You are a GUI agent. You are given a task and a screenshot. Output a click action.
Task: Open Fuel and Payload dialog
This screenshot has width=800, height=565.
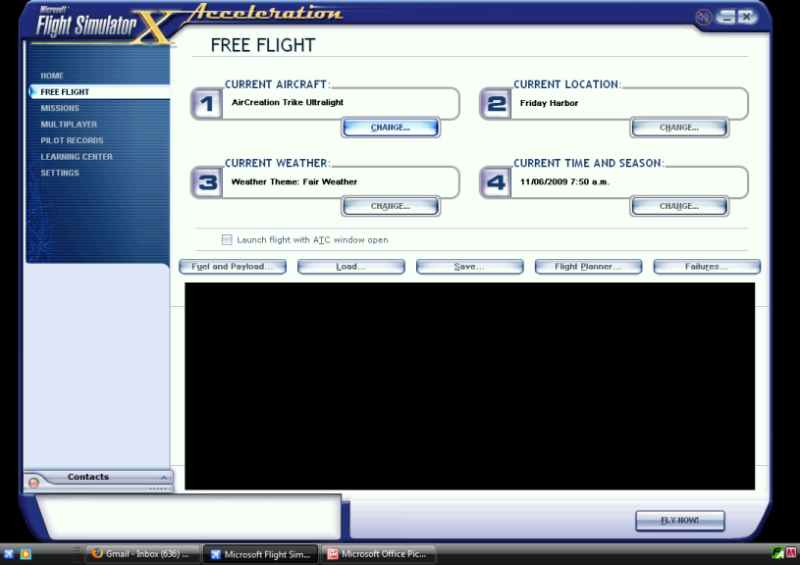coord(233,266)
